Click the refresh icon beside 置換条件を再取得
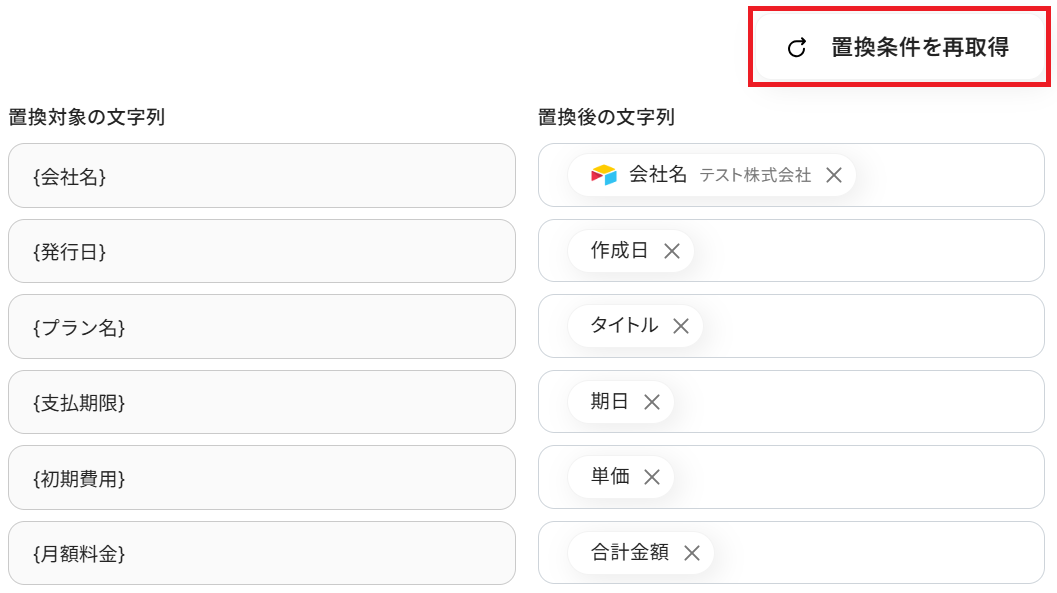This screenshot has height=593, width=1057. tap(797, 48)
